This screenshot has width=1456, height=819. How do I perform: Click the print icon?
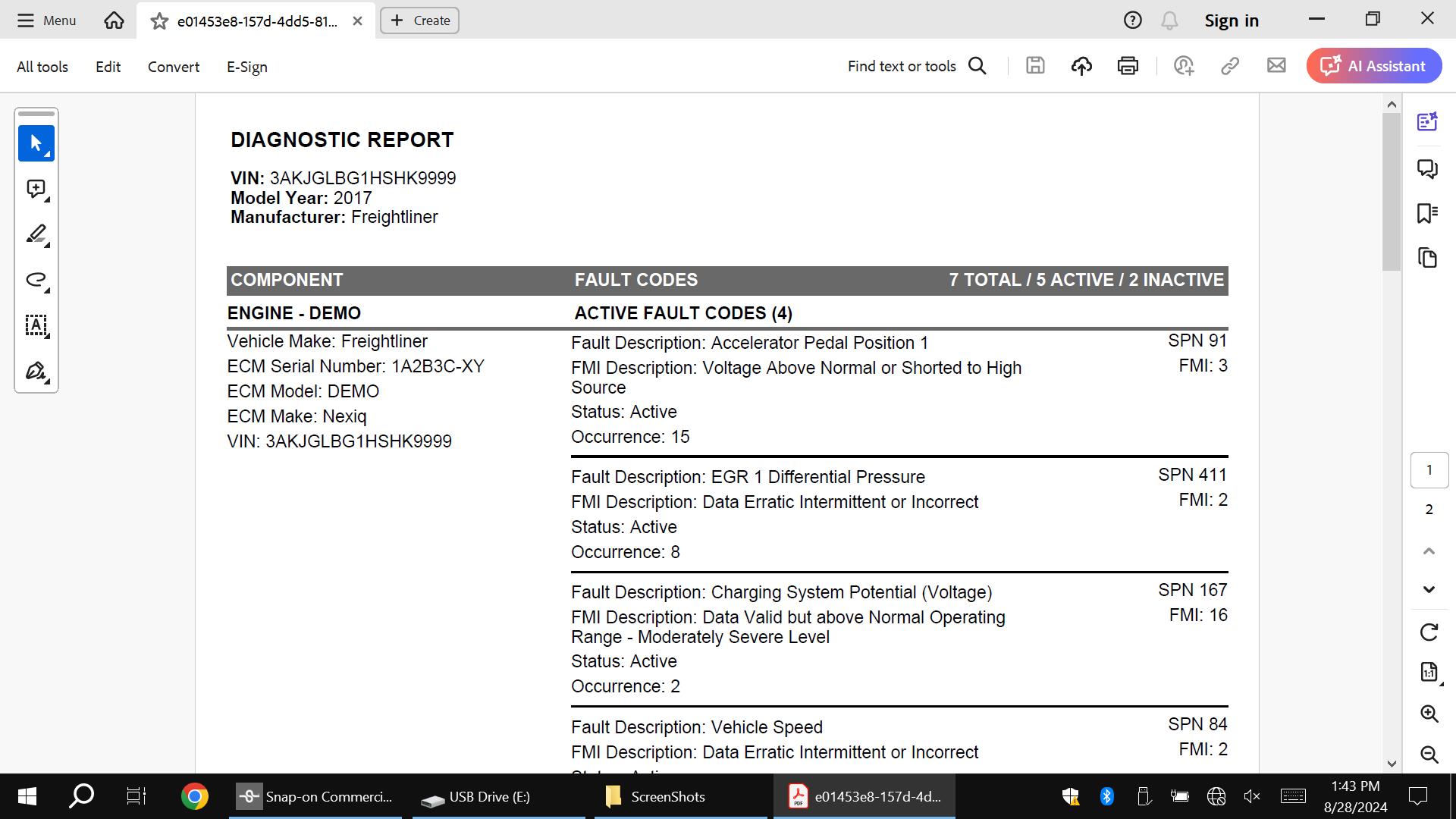1128,66
